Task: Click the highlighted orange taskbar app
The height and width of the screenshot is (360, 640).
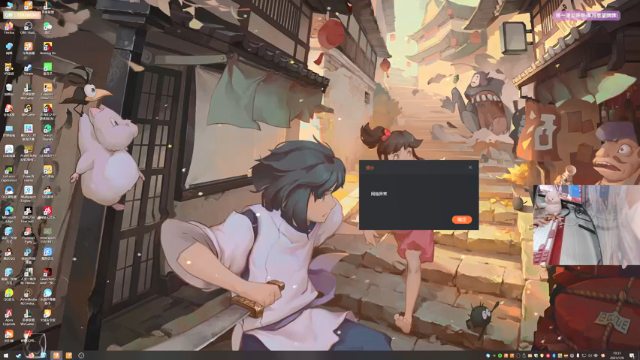Action: 56,356
